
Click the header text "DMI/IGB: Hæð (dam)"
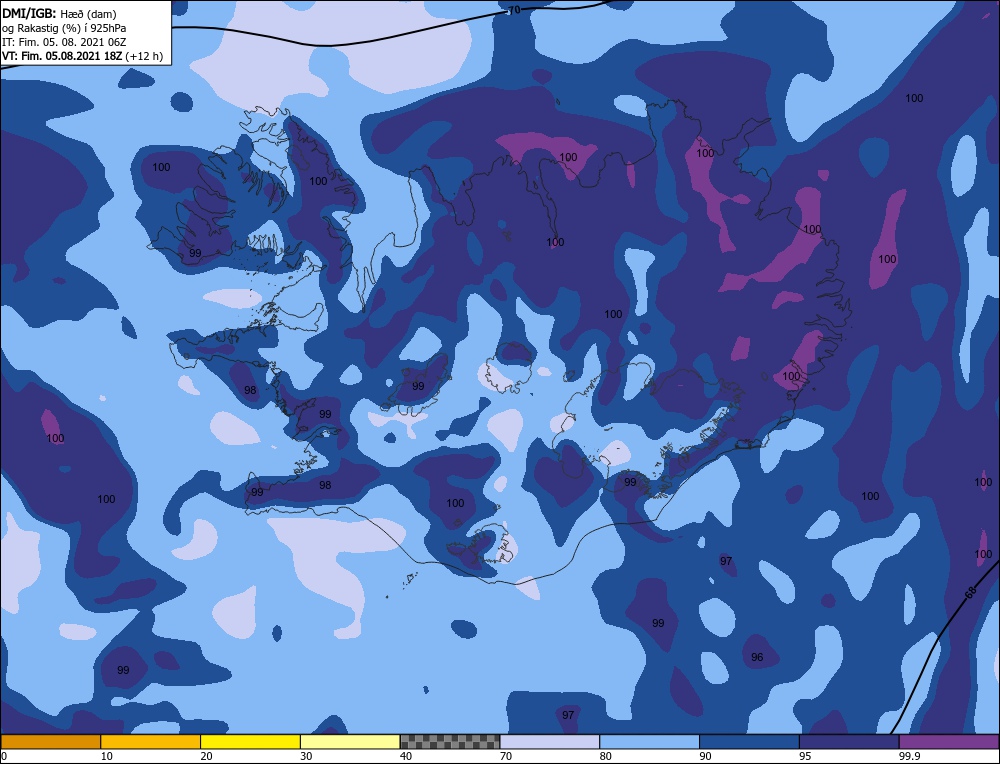click(x=59, y=13)
